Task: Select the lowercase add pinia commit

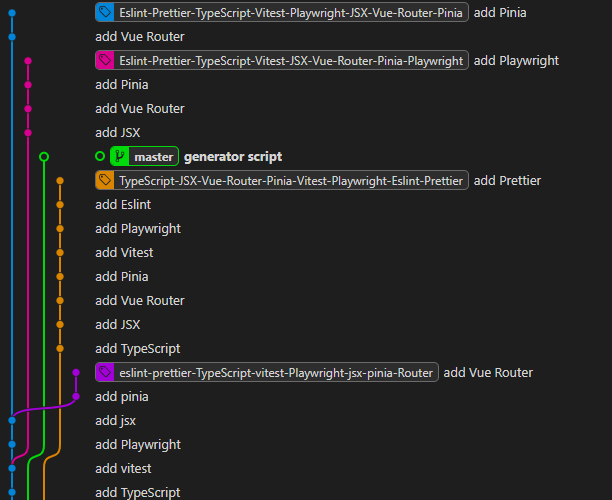Action: (x=122, y=397)
